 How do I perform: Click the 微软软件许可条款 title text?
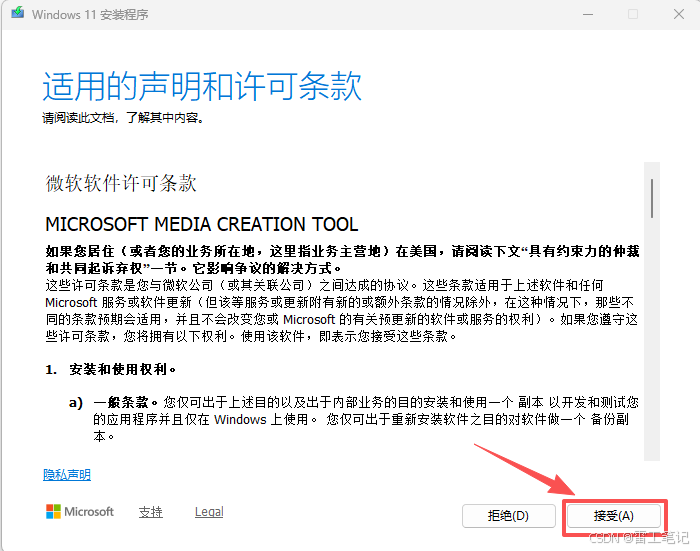(121, 183)
